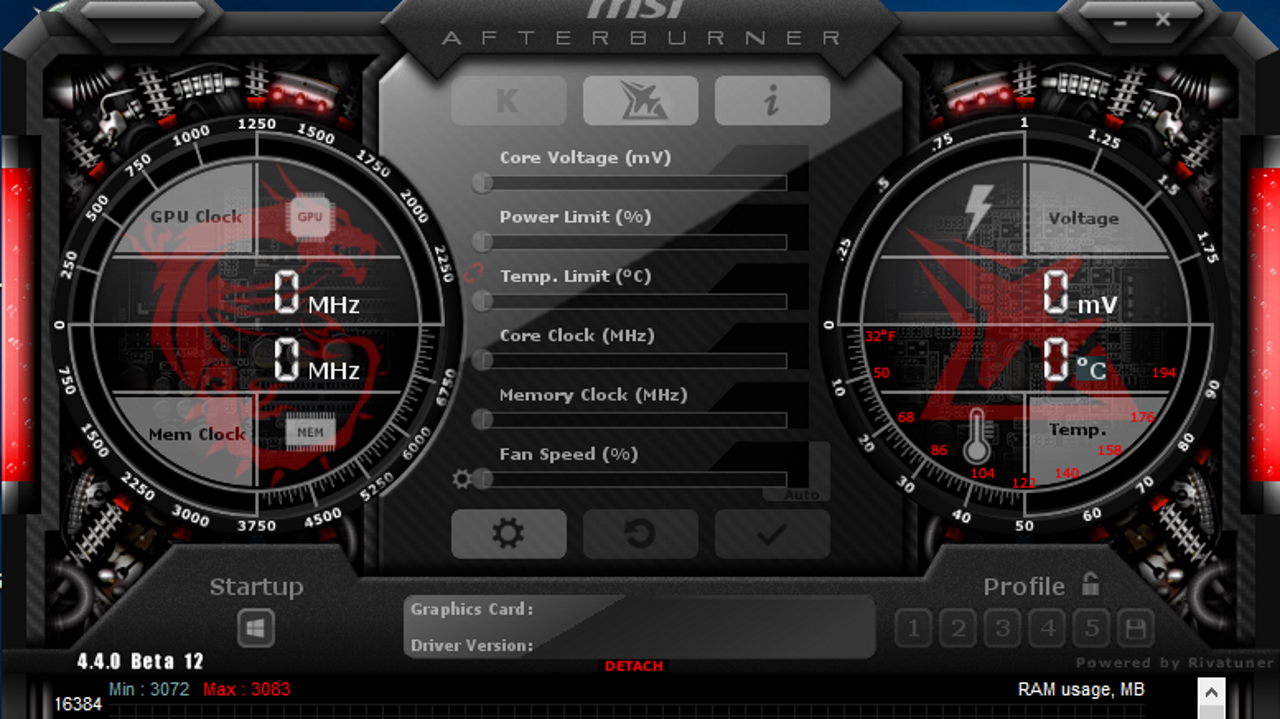
Task: Select profile slot 4
Action: click(x=1047, y=629)
